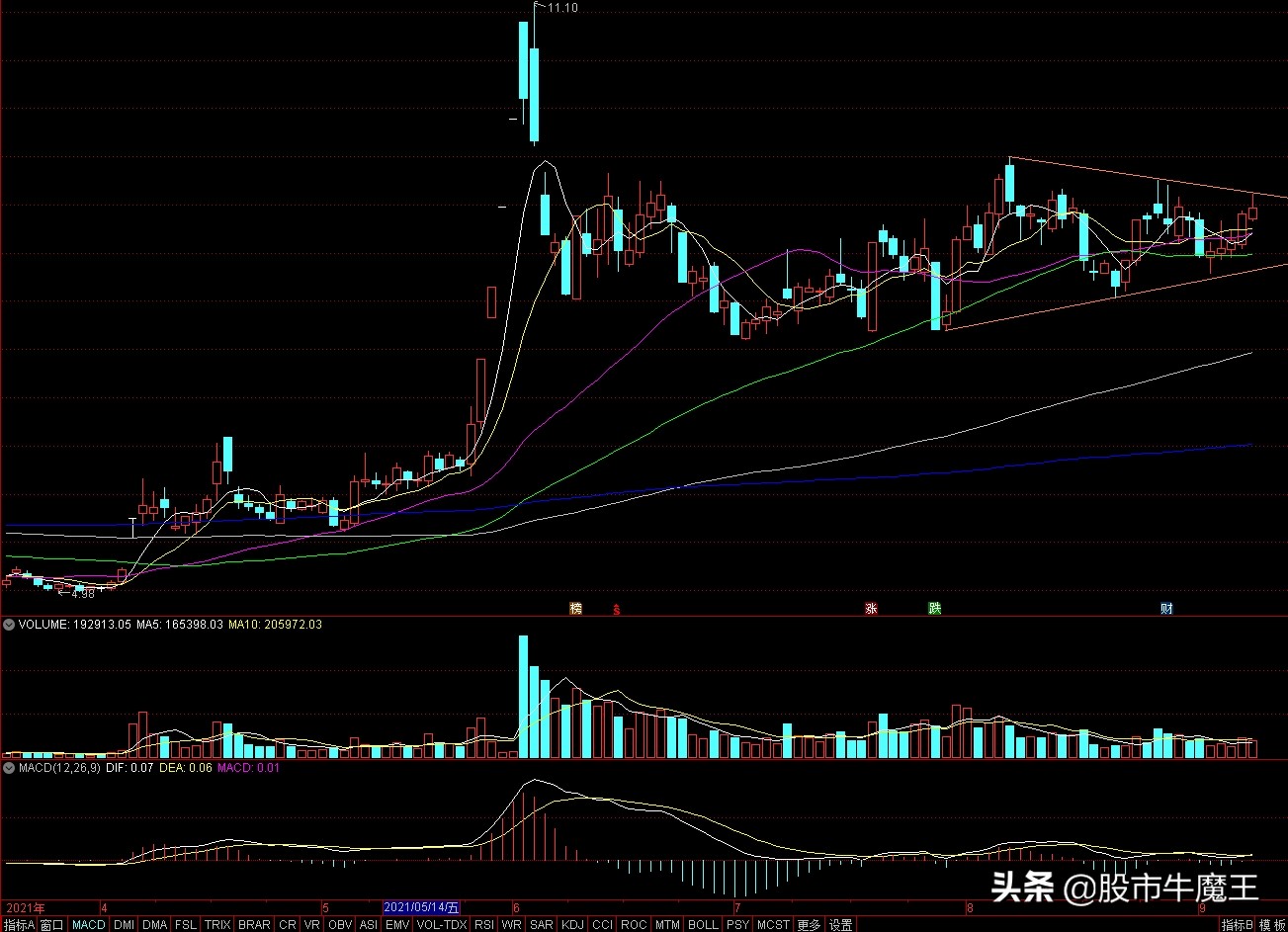Click the 模板 template button

[x=1272, y=925]
